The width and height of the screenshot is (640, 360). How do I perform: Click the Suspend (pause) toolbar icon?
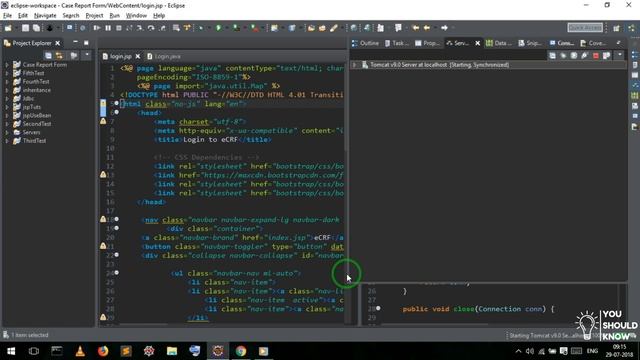tap(108, 28)
